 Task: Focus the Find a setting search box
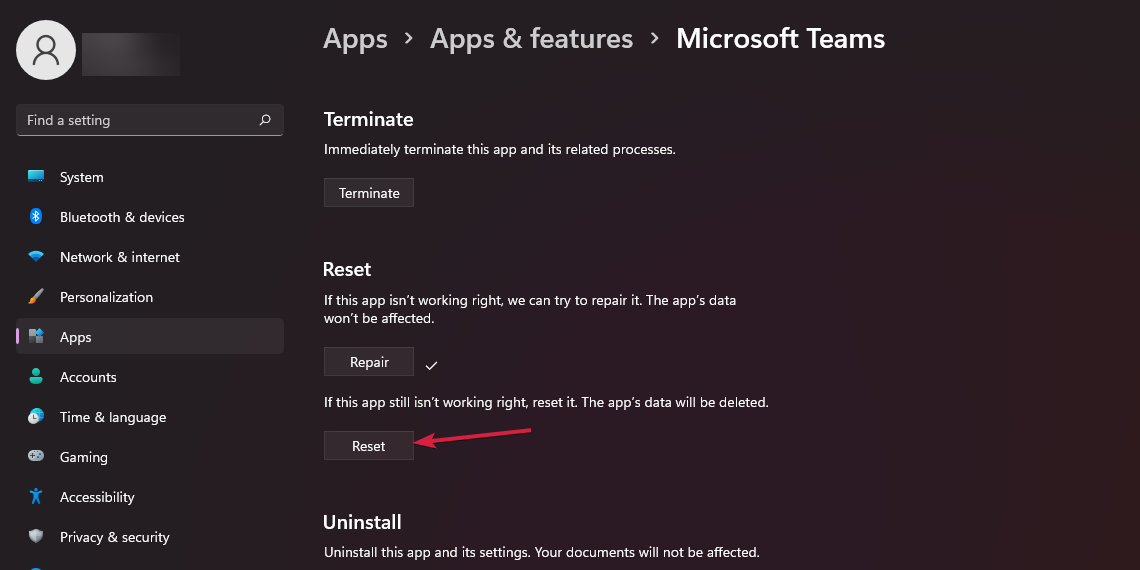pyautogui.click(x=140, y=120)
